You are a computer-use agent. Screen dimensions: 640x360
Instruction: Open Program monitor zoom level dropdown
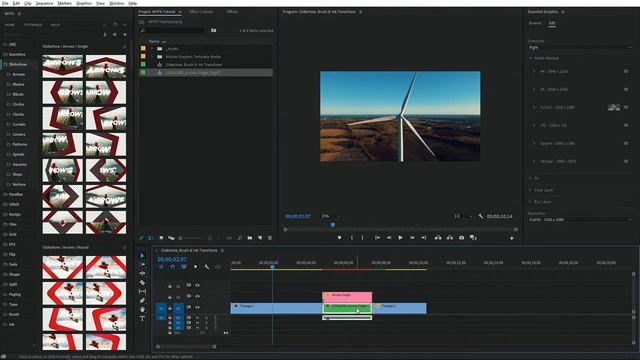pyautogui.click(x=331, y=216)
